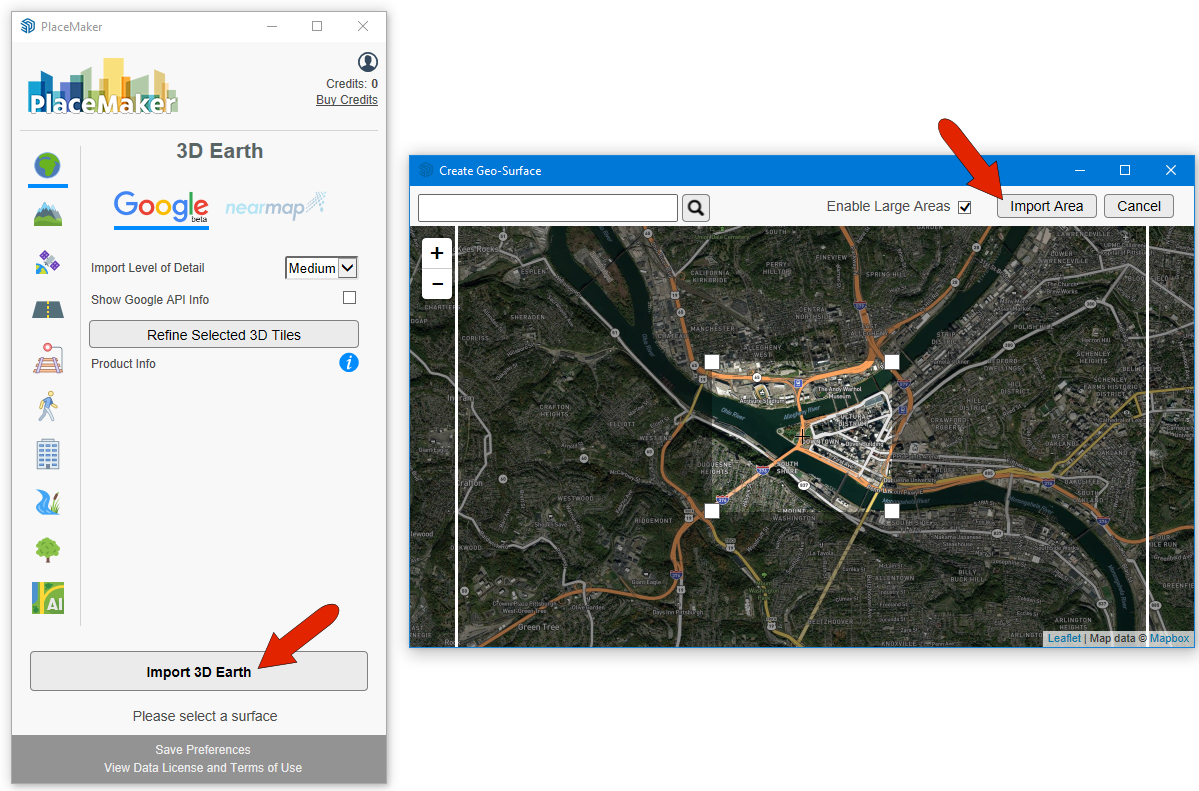1199x791 pixels.
Task: Open the satellite imagery tool
Action: point(47,262)
